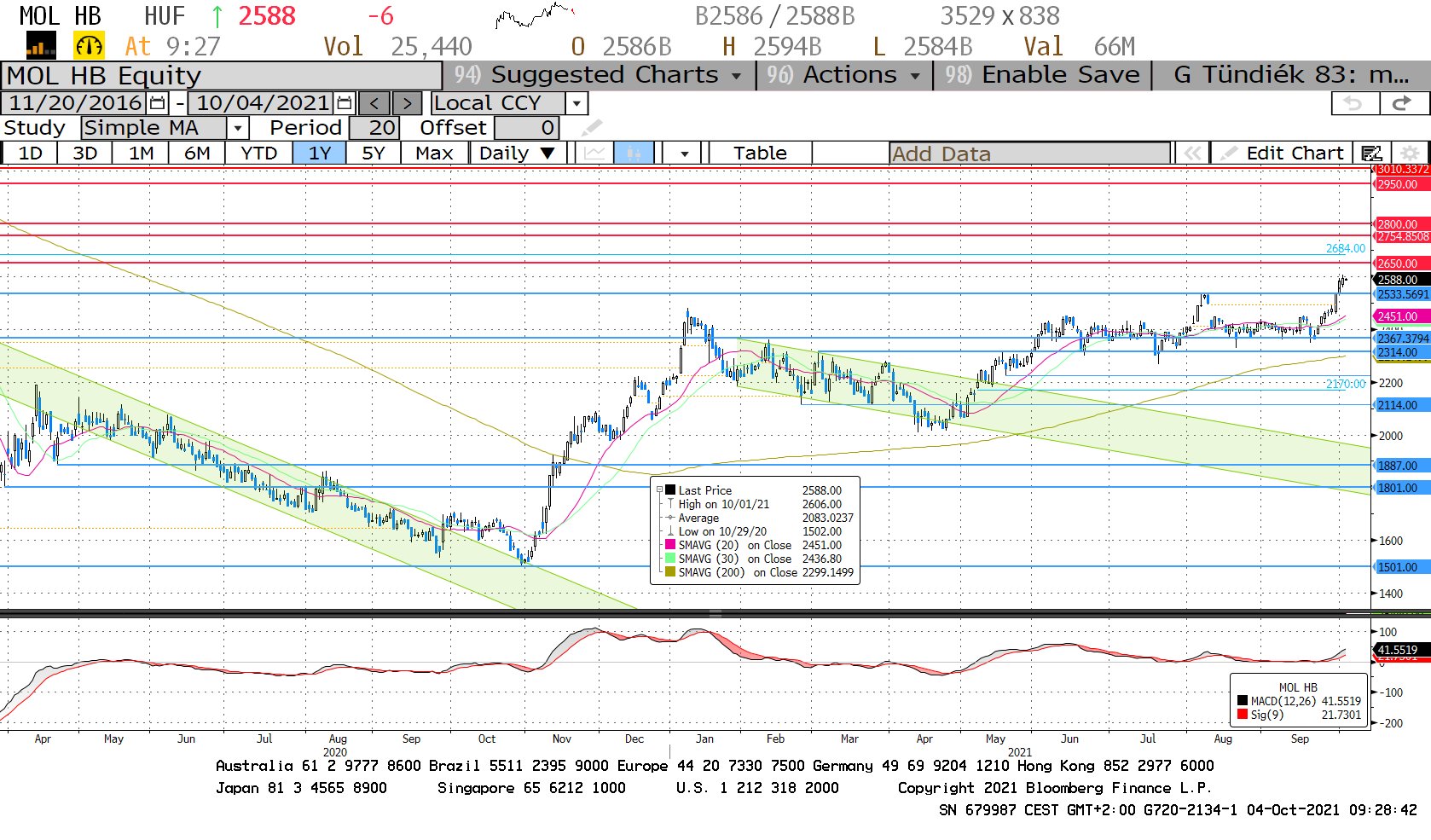Click the Sig(9) red legend swatch

1243,715
